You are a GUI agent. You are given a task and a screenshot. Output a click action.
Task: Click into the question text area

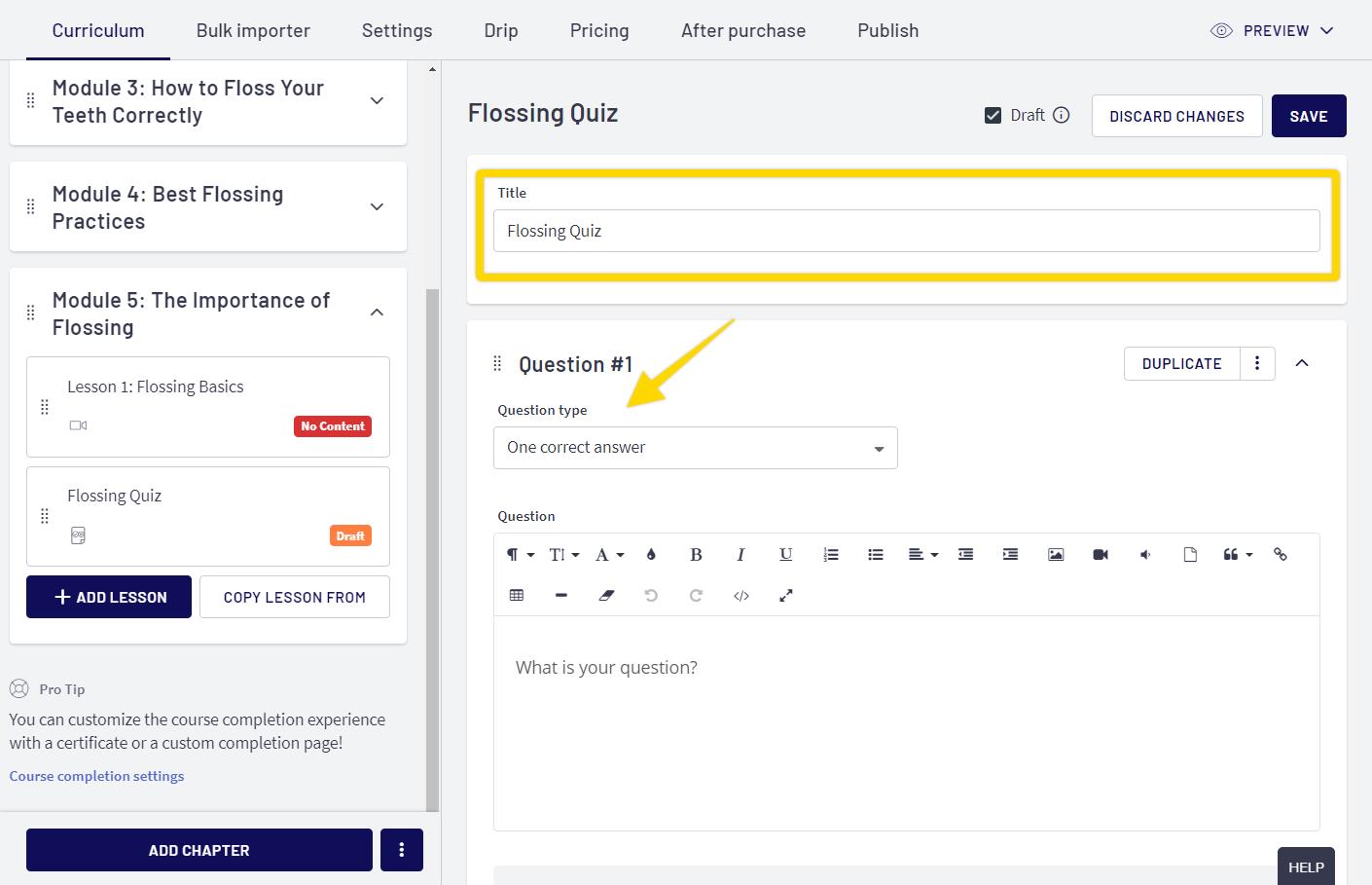[907, 723]
